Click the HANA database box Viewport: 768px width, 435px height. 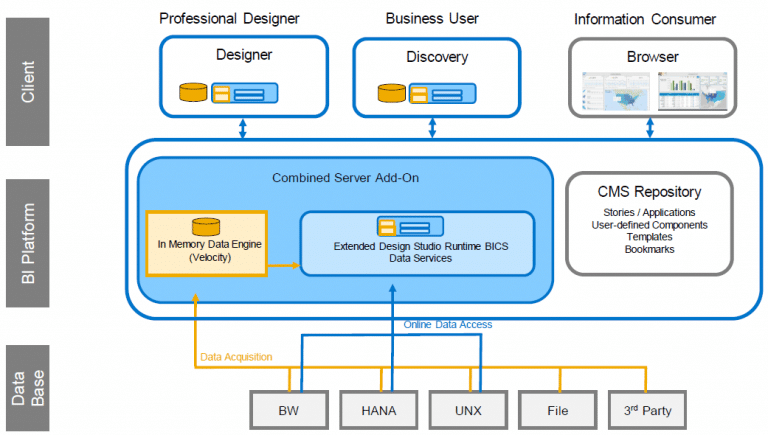379,410
